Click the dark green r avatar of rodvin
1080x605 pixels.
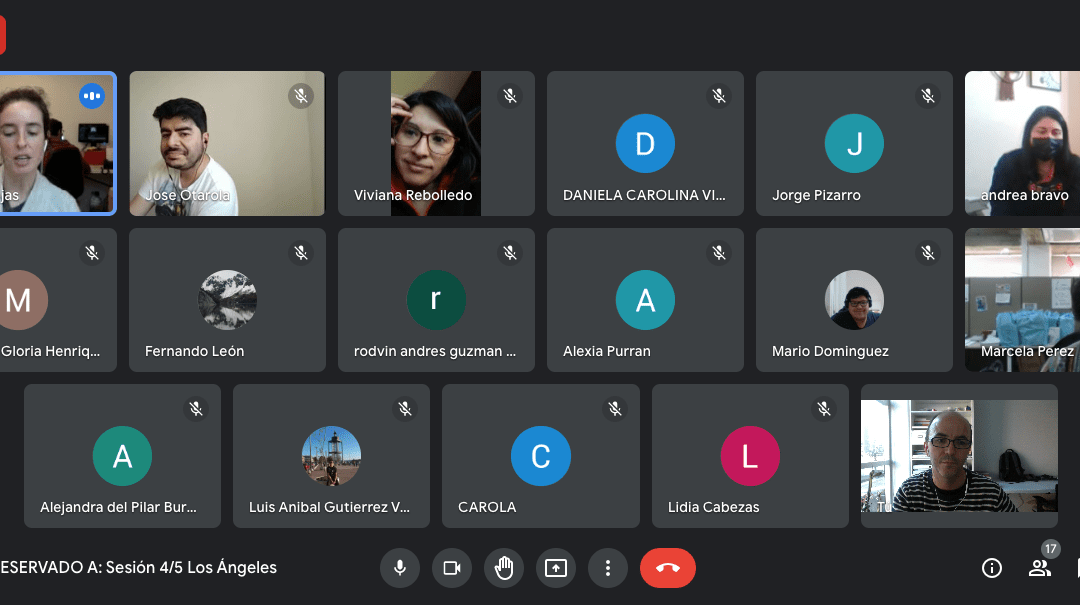pyautogui.click(x=436, y=300)
